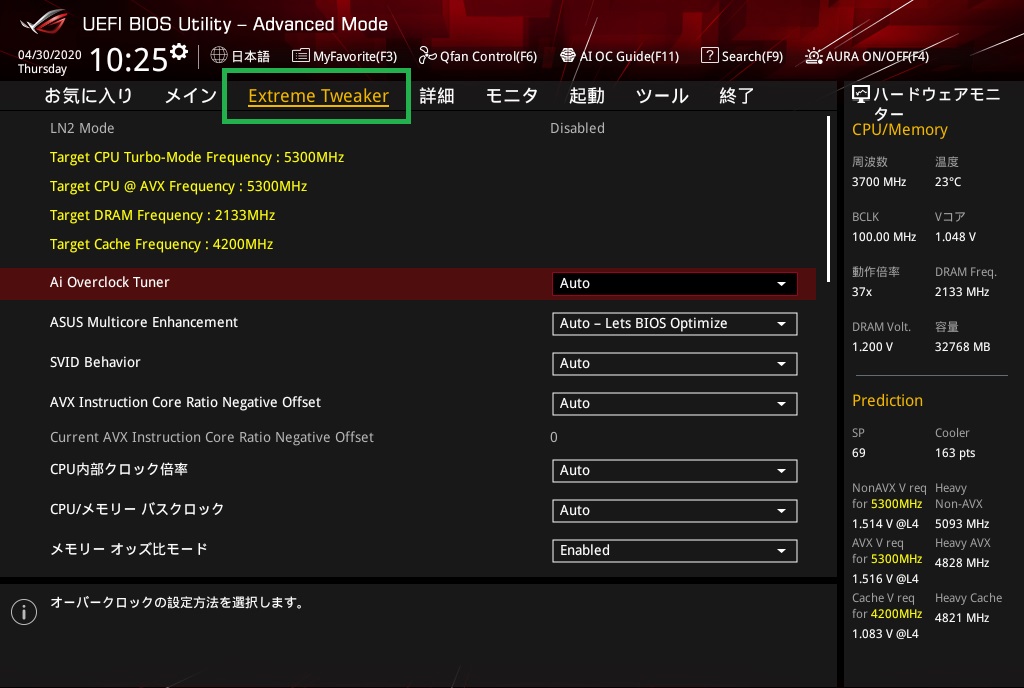Image resolution: width=1024 pixels, height=688 pixels.
Task: Open the 起動 tab
Action: (586, 96)
